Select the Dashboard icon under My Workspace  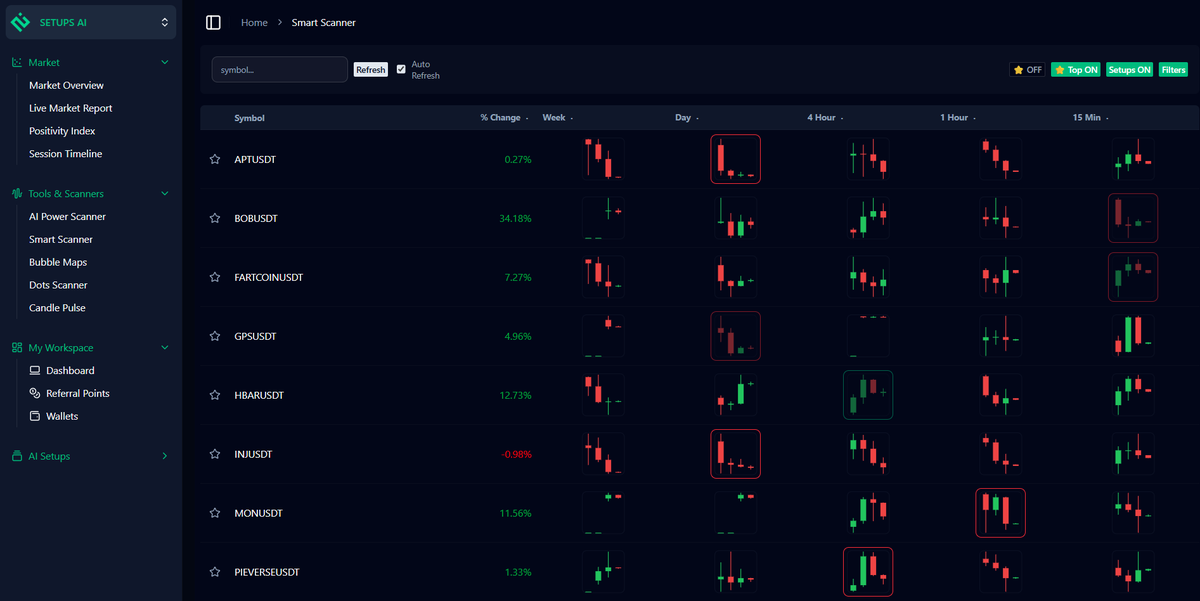click(x=34, y=370)
